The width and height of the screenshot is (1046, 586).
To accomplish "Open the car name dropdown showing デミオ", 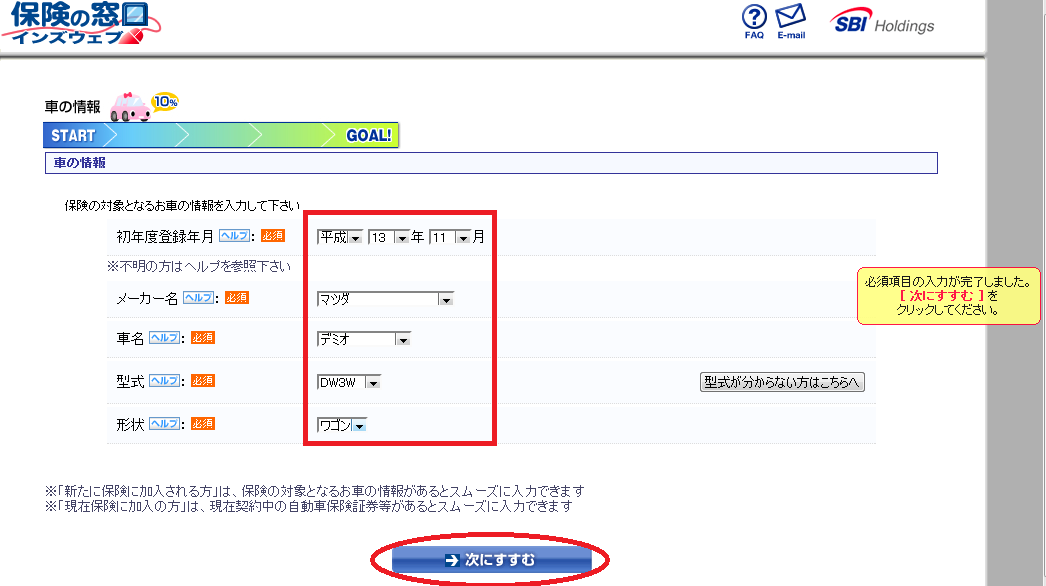I will coord(364,340).
